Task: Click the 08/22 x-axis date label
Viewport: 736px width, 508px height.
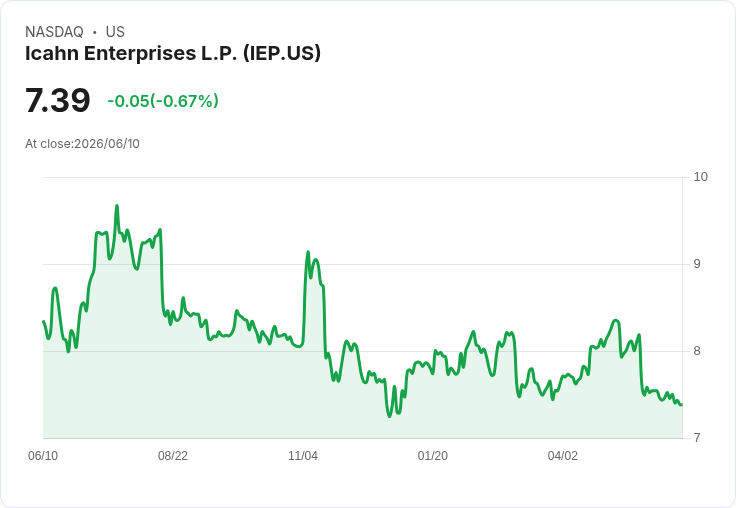Action: (173, 456)
